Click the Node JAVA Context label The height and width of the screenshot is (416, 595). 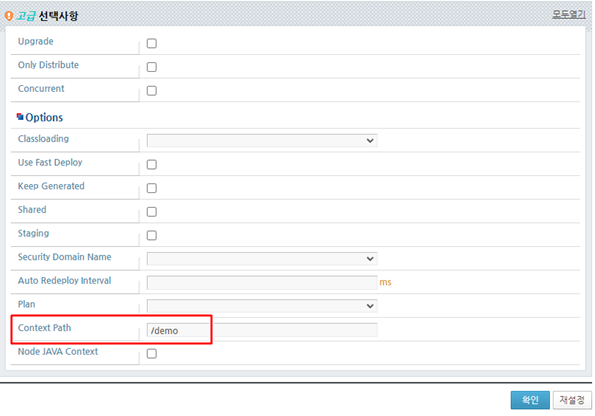click(x=58, y=351)
